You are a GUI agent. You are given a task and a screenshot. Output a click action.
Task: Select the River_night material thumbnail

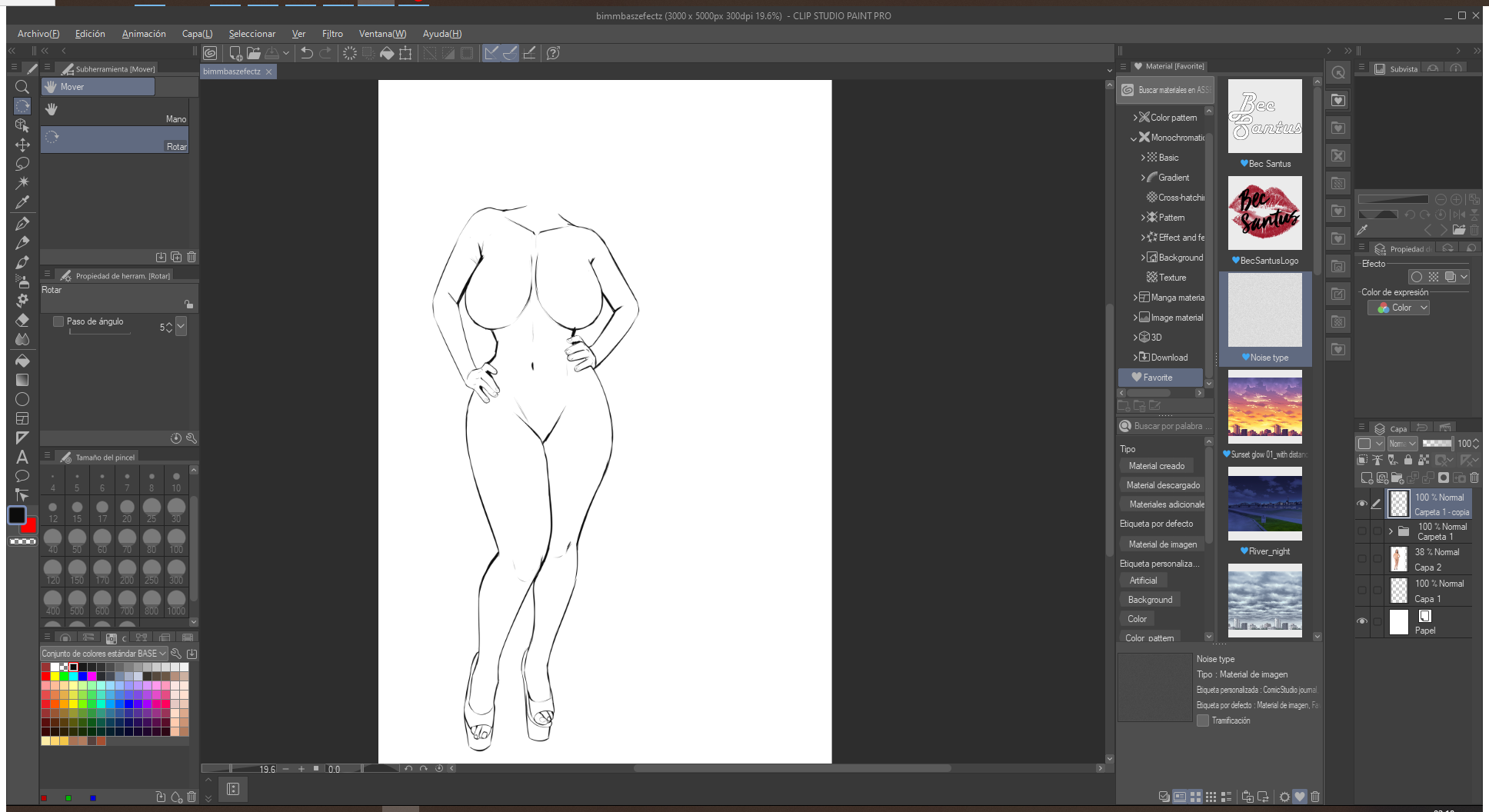point(1265,504)
